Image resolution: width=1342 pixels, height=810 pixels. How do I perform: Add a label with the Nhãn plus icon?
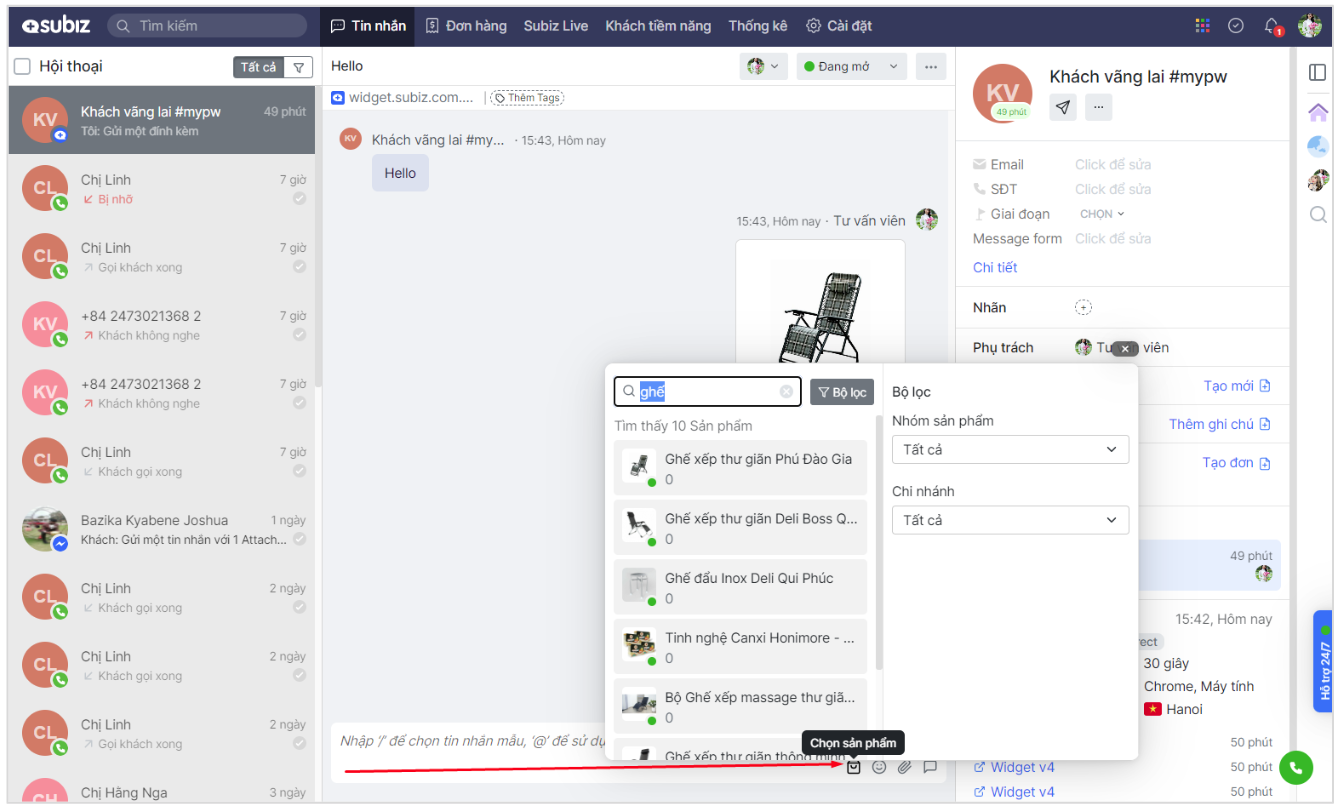coord(1083,308)
